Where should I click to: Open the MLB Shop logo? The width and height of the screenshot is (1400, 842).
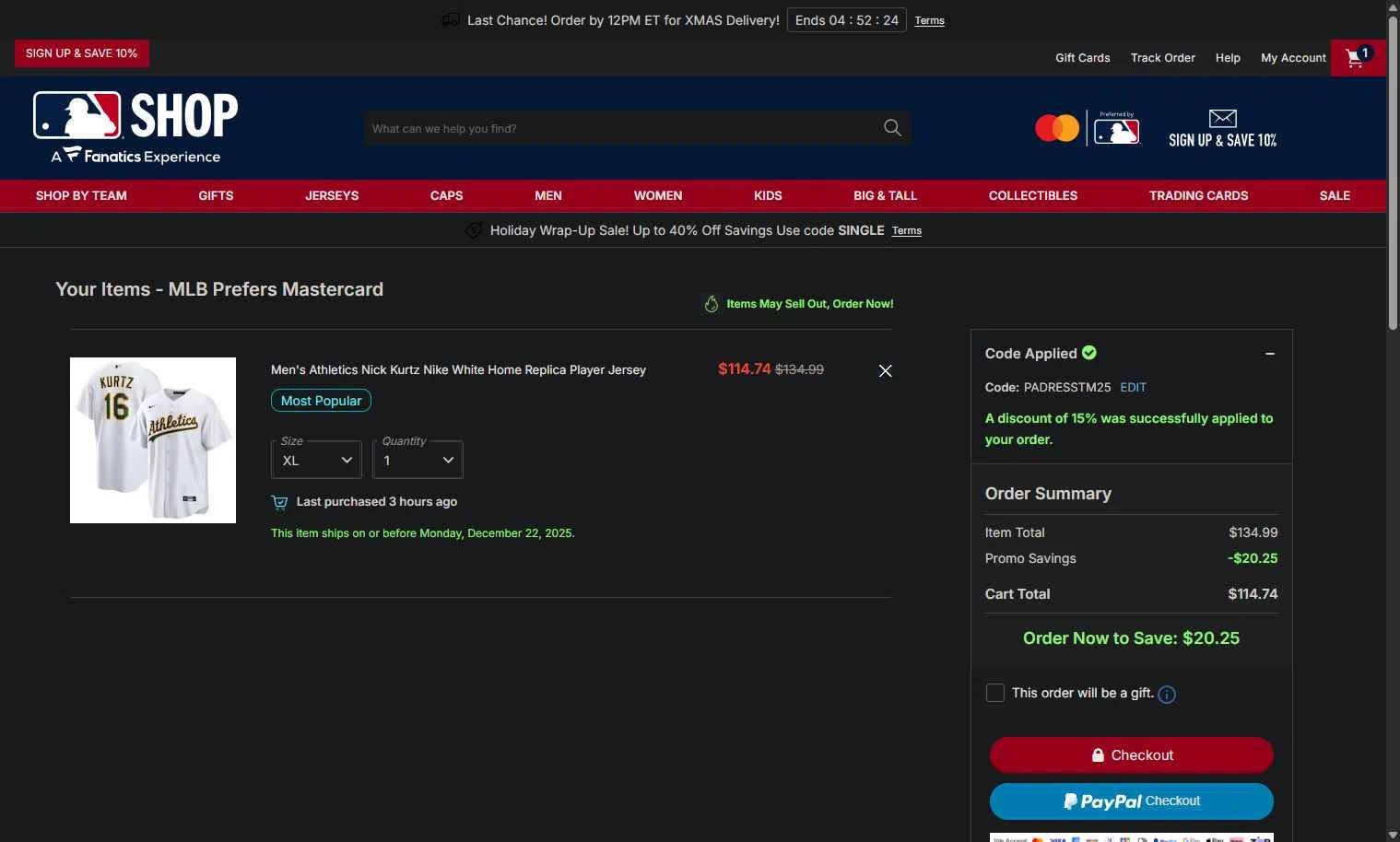(x=135, y=127)
